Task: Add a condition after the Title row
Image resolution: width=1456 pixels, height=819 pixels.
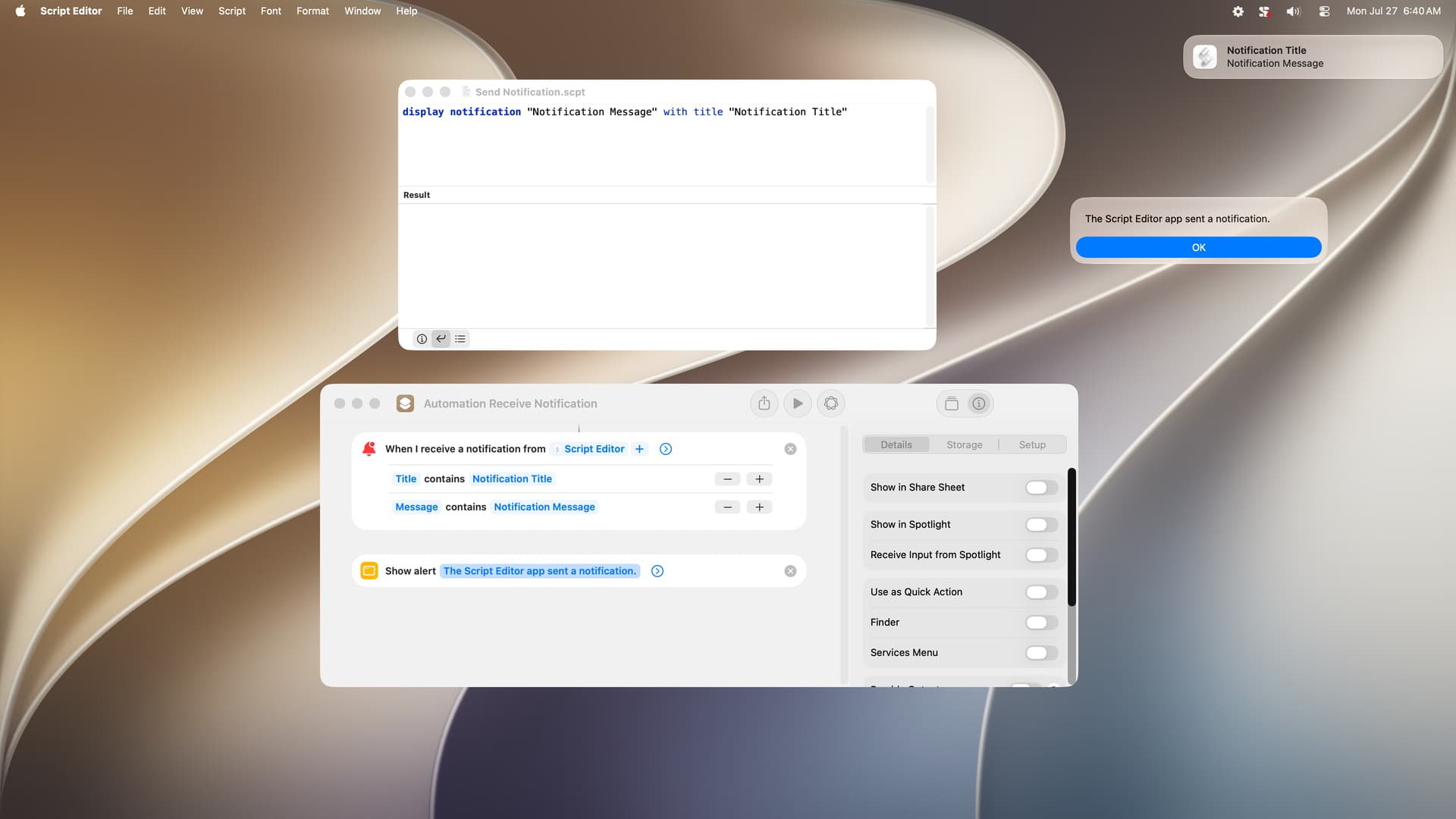Action: pyautogui.click(x=759, y=479)
